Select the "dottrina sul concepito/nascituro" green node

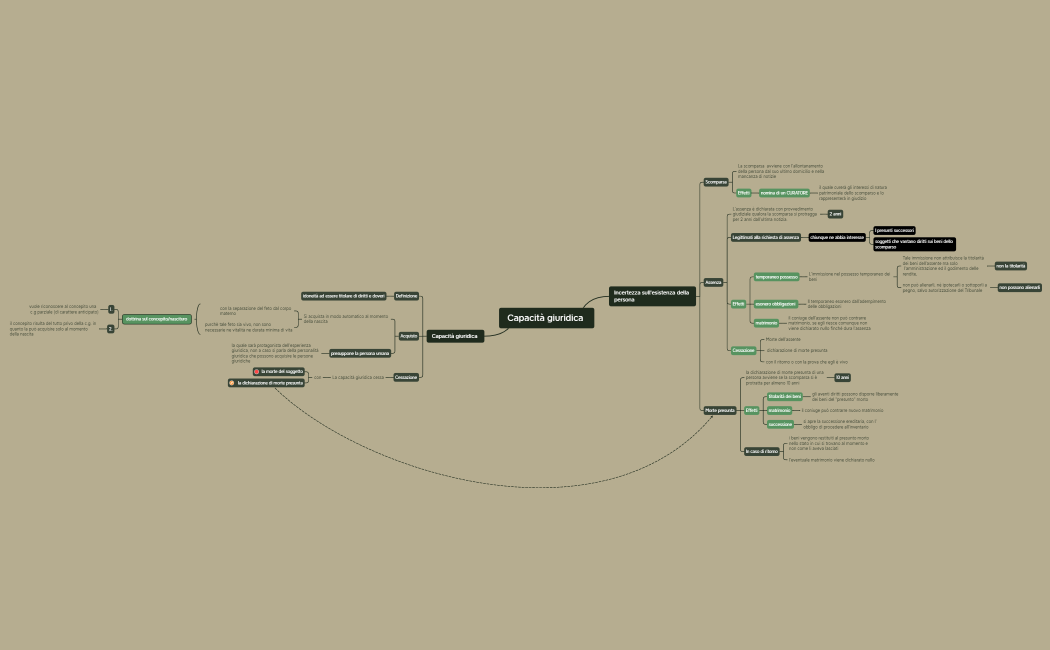pyautogui.click(x=155, y=319)
